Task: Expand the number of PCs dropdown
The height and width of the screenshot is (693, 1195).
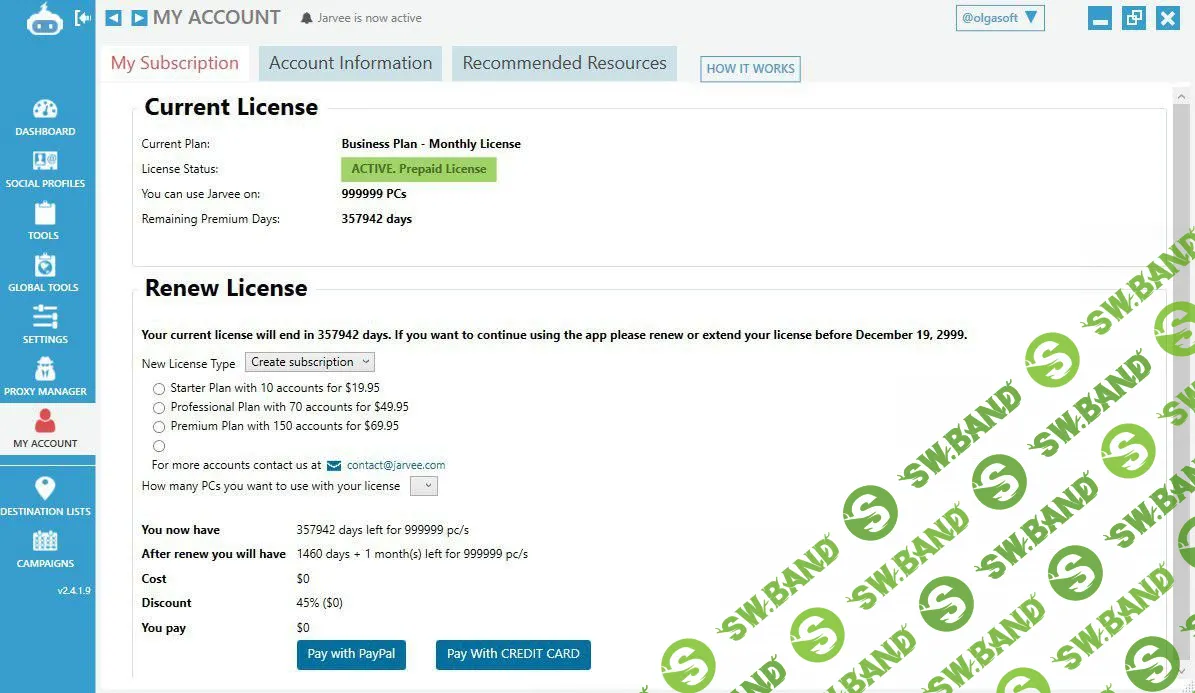Action: (x=424, y=486)
